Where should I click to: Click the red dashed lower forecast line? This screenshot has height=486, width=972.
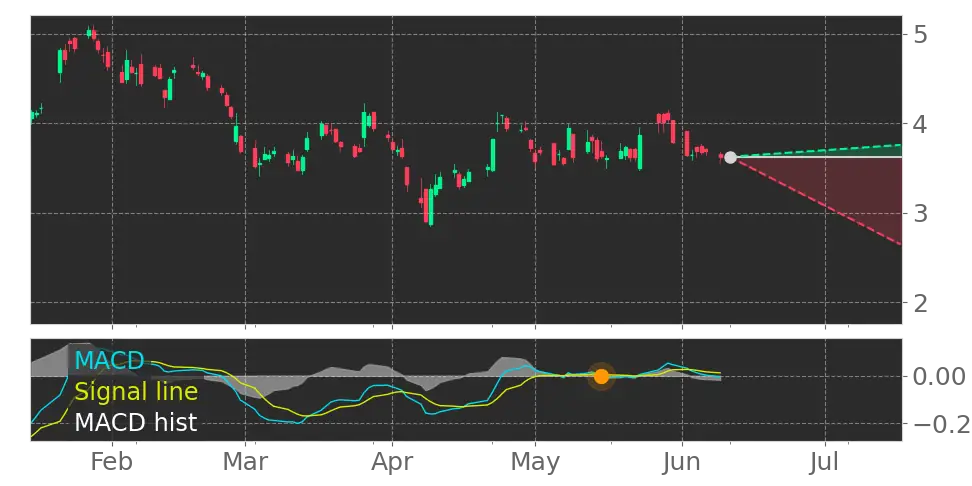coord(818,201)
